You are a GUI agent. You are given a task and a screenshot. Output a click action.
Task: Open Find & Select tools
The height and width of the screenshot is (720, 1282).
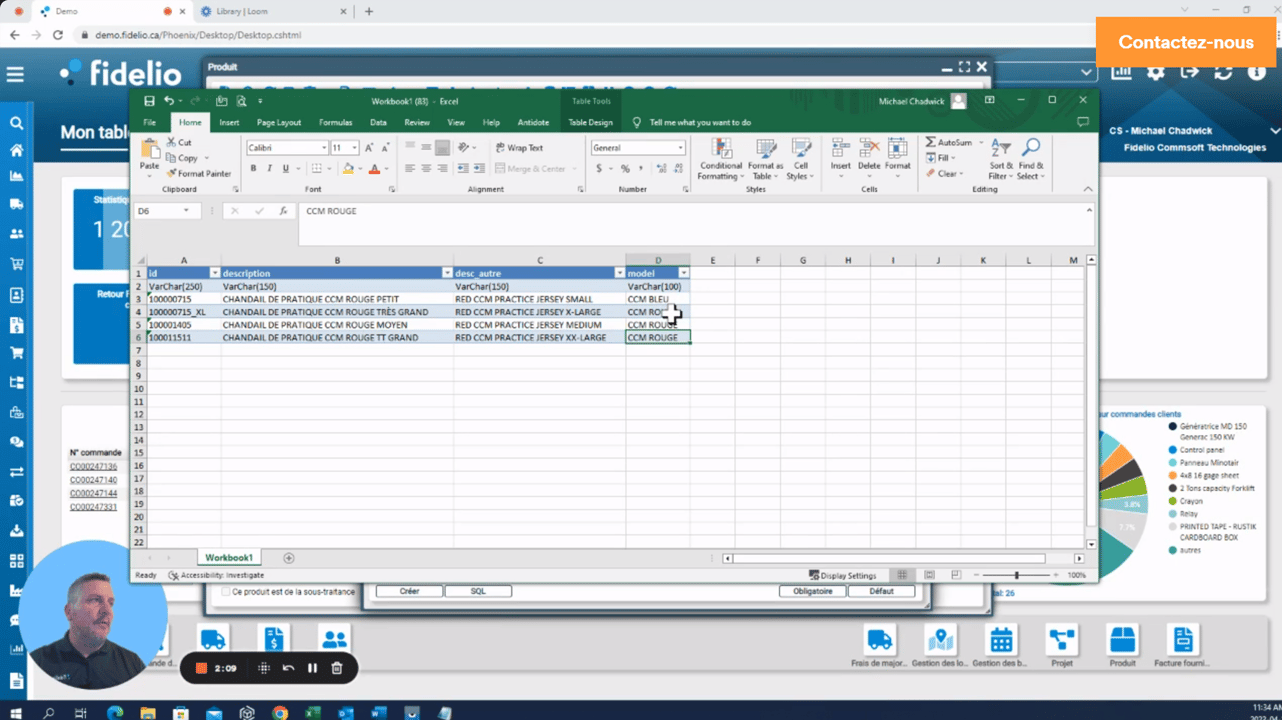(x=1031, y=160)
